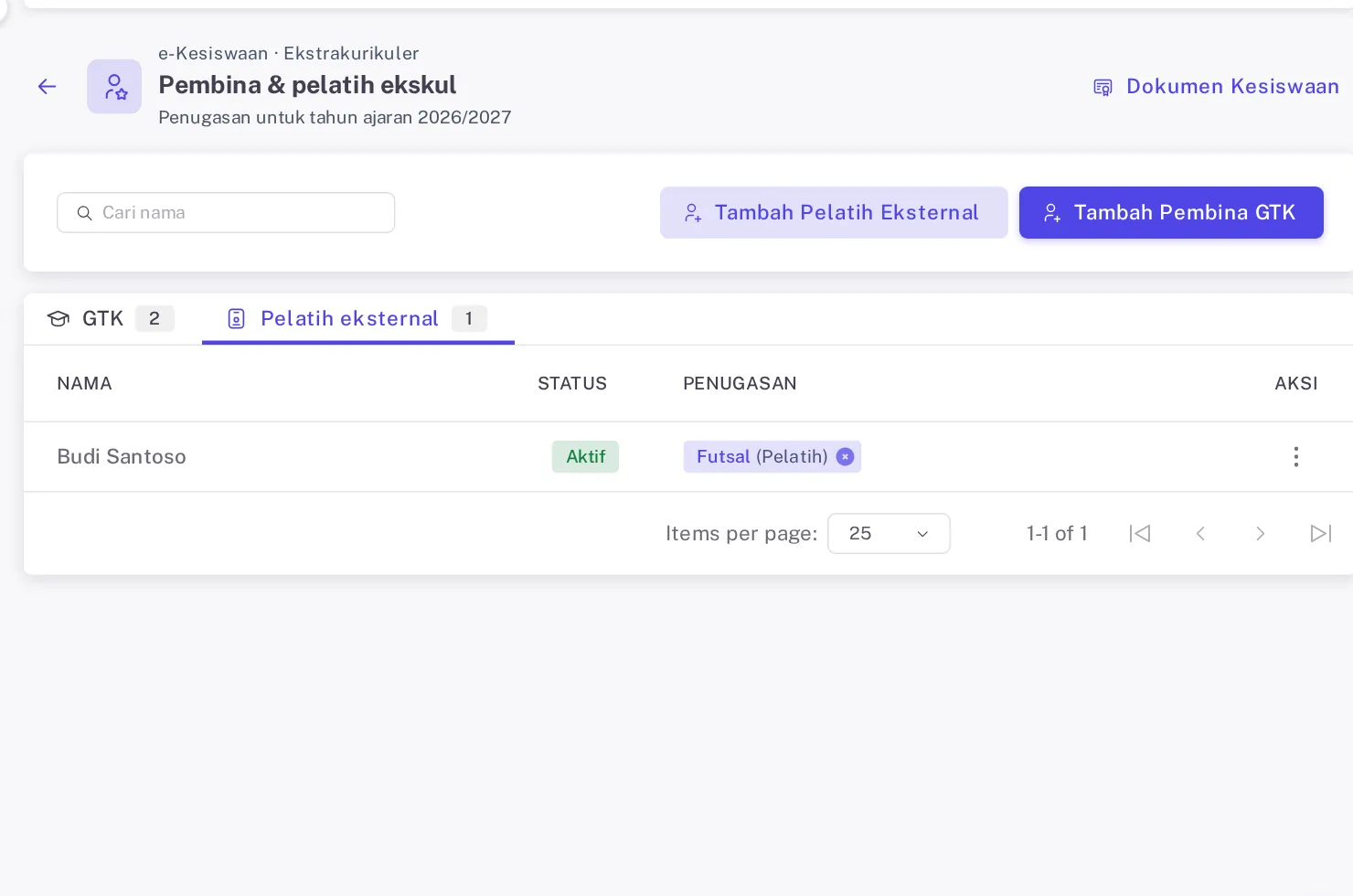Go to the previous page
Viewport: 1353px width, 896px height.
1200,534
